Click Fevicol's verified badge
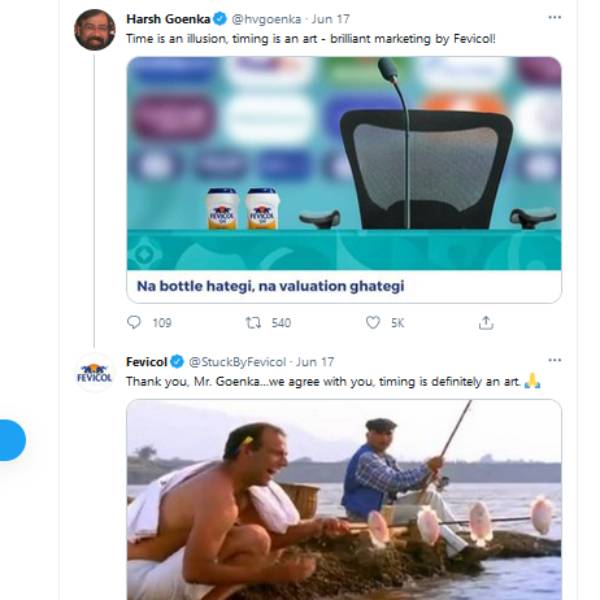 tap(176, 361)
